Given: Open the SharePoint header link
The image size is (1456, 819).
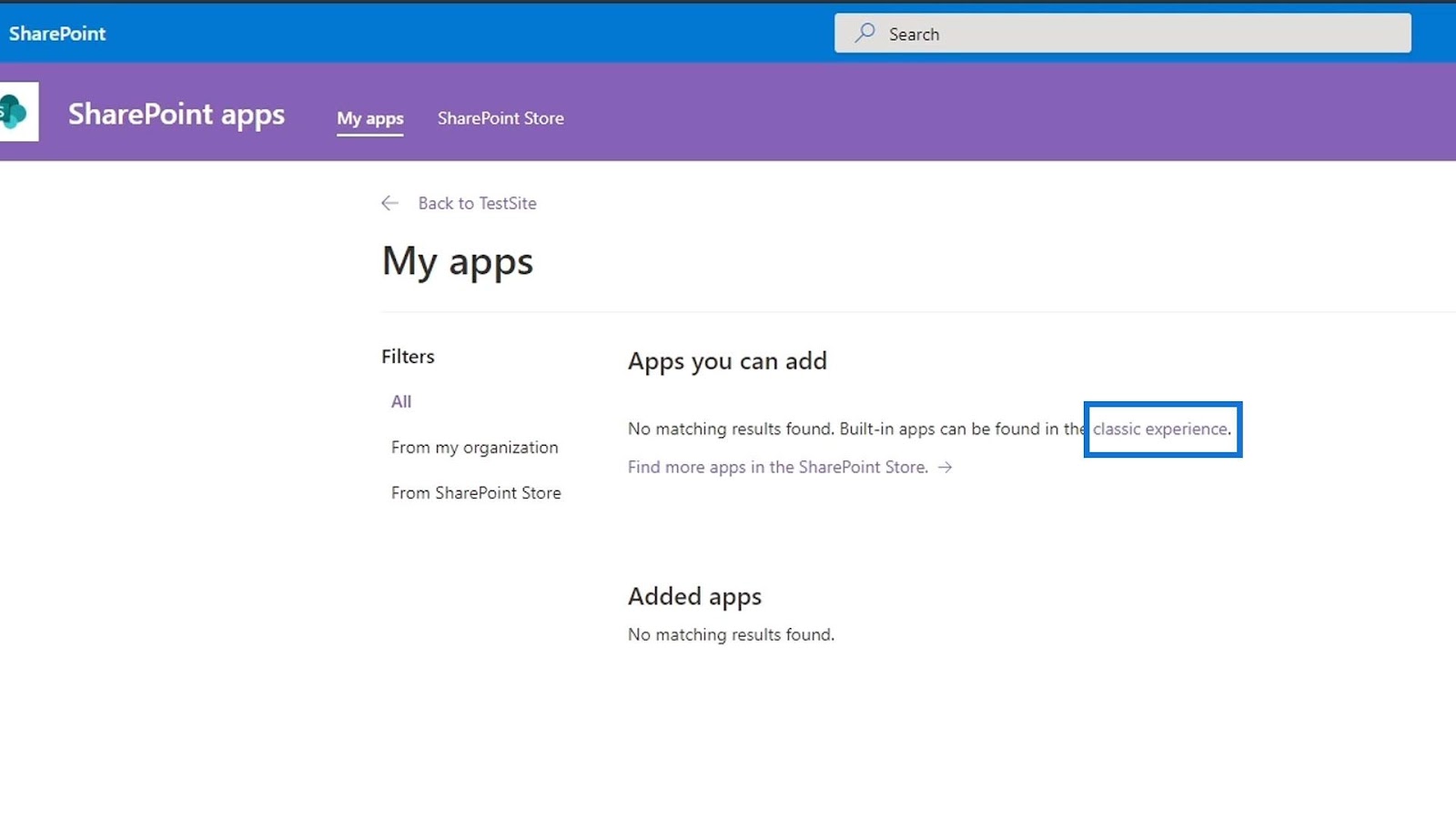Looking at the screenshot, I should click(x=57, y=34).
